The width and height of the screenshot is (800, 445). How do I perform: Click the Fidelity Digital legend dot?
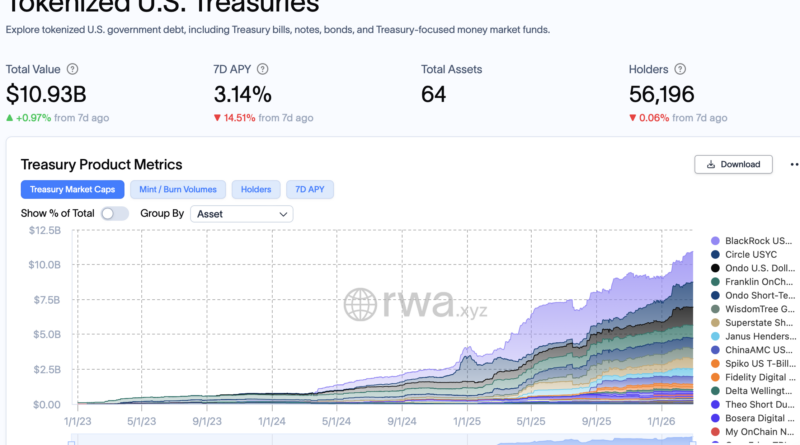pyautogui.click(x=715, y=377)
